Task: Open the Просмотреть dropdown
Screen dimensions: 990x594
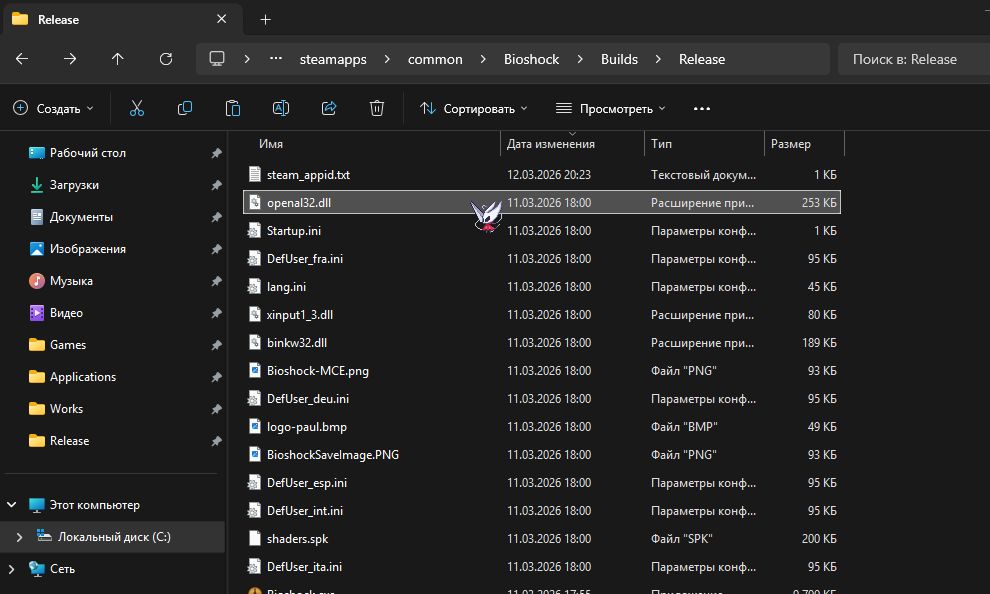Action: [611, 109]
